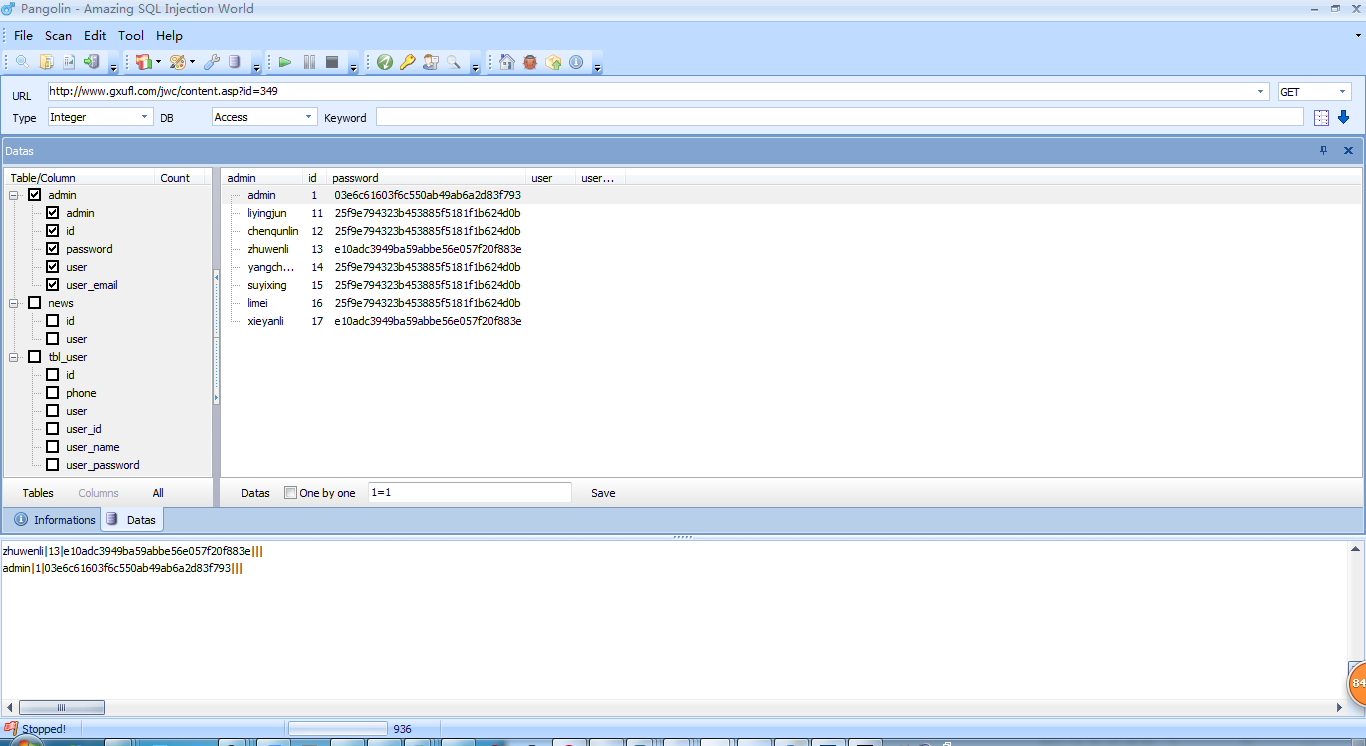Check the phone column checkbox
Screen dimensions: 1366x746
(x=53, y=393)
